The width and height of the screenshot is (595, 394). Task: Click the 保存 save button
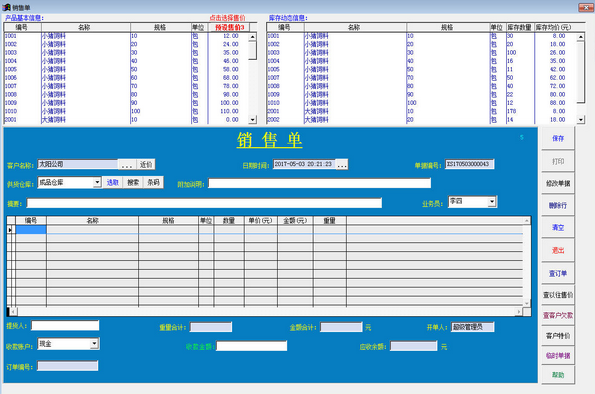[x=557, y=139]
